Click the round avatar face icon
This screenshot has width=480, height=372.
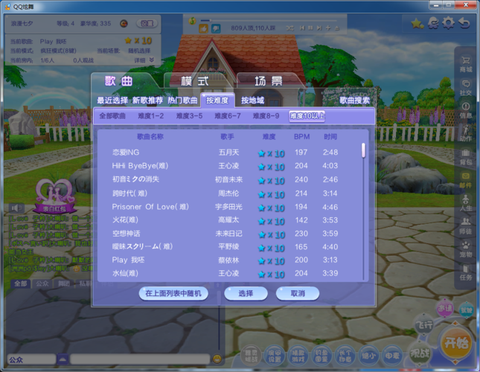(124, 23)
